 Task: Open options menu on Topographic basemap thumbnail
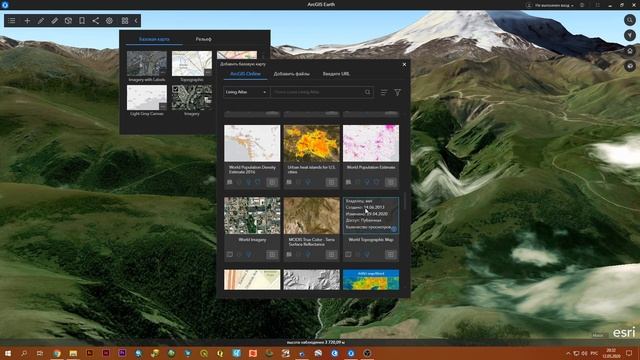208,72
